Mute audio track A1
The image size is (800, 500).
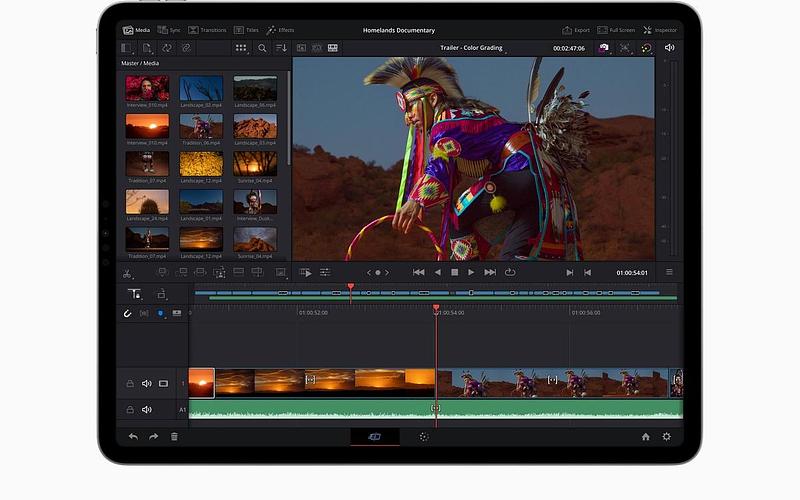[x=147, y=409]
